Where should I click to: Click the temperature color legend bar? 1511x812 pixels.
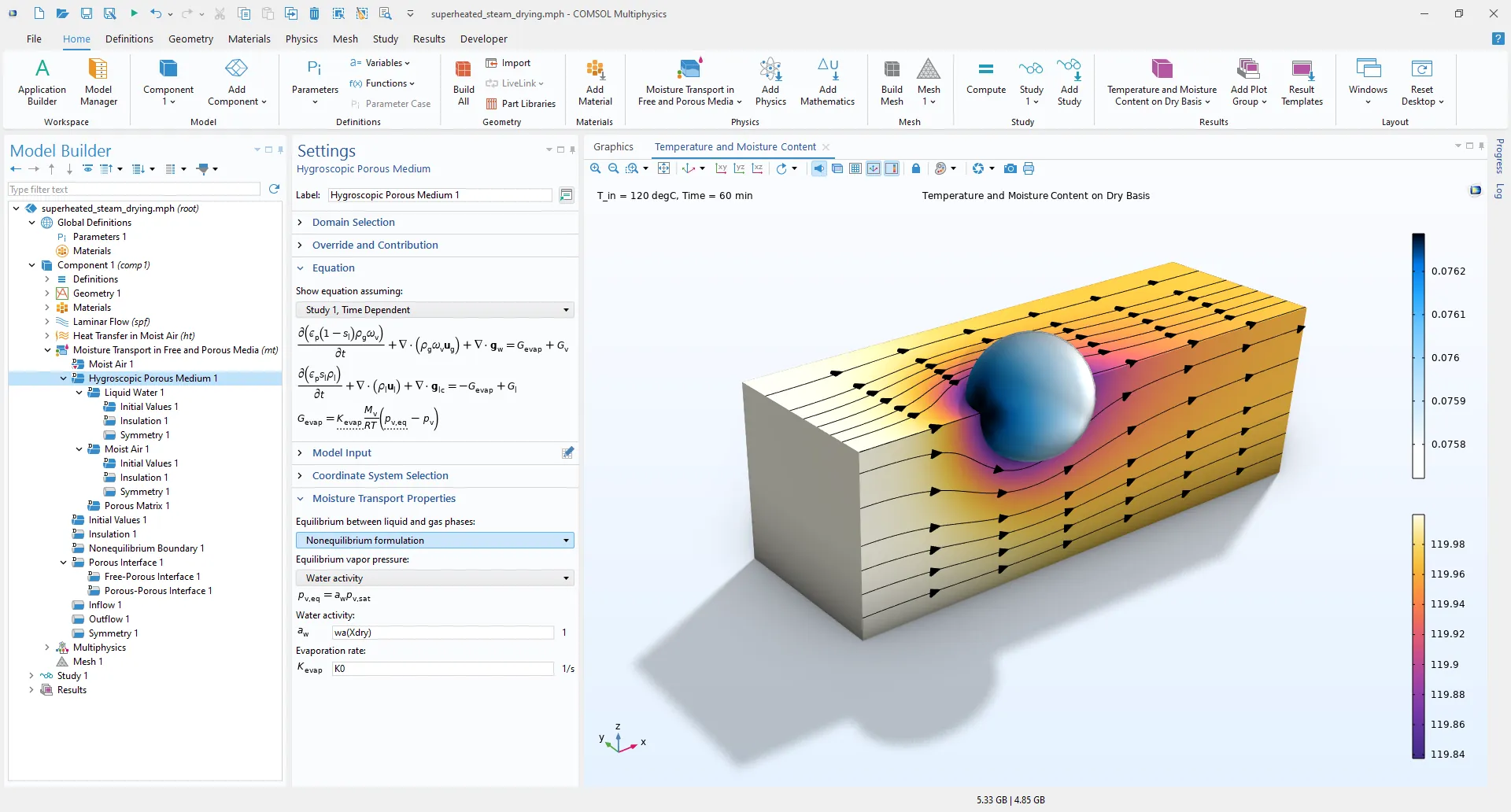click(1418, 636)
